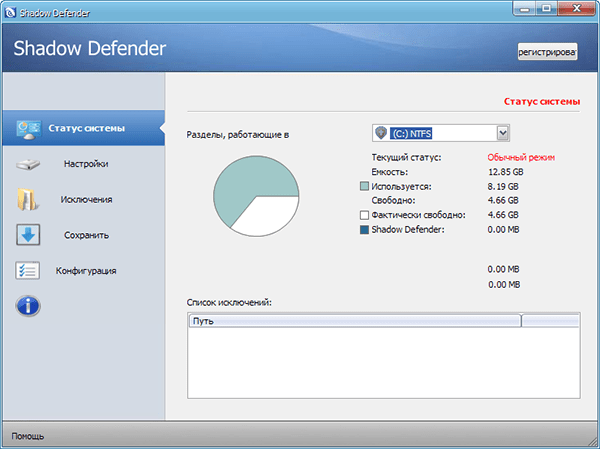Image resolution: width=600 pixels, height=449 pixels.
Task: Click the shield icon in the drive selector
Action: 381,133
